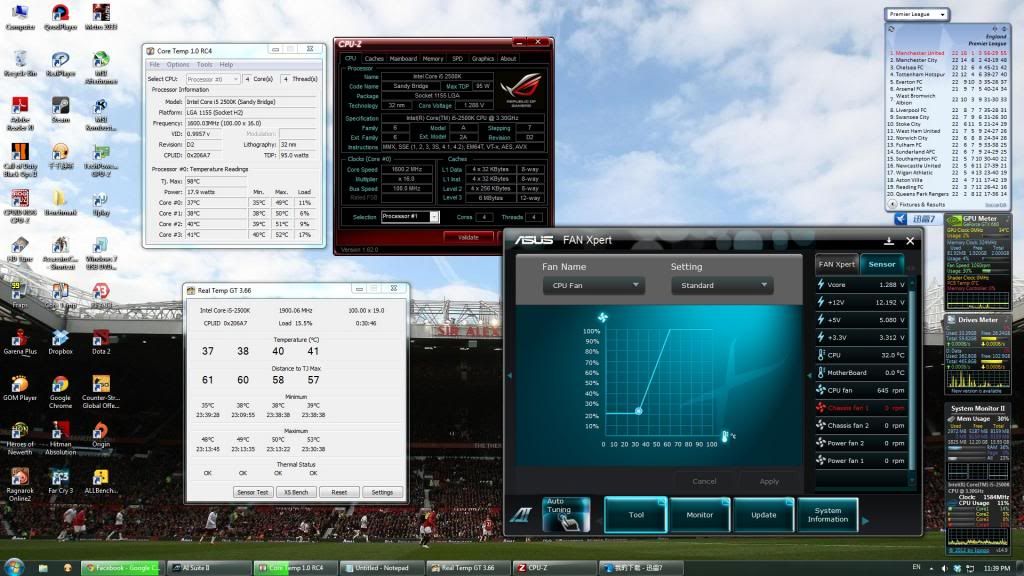Open the Recycle Bin icon
1024x576 pixels.
click(x=19, y=60)
